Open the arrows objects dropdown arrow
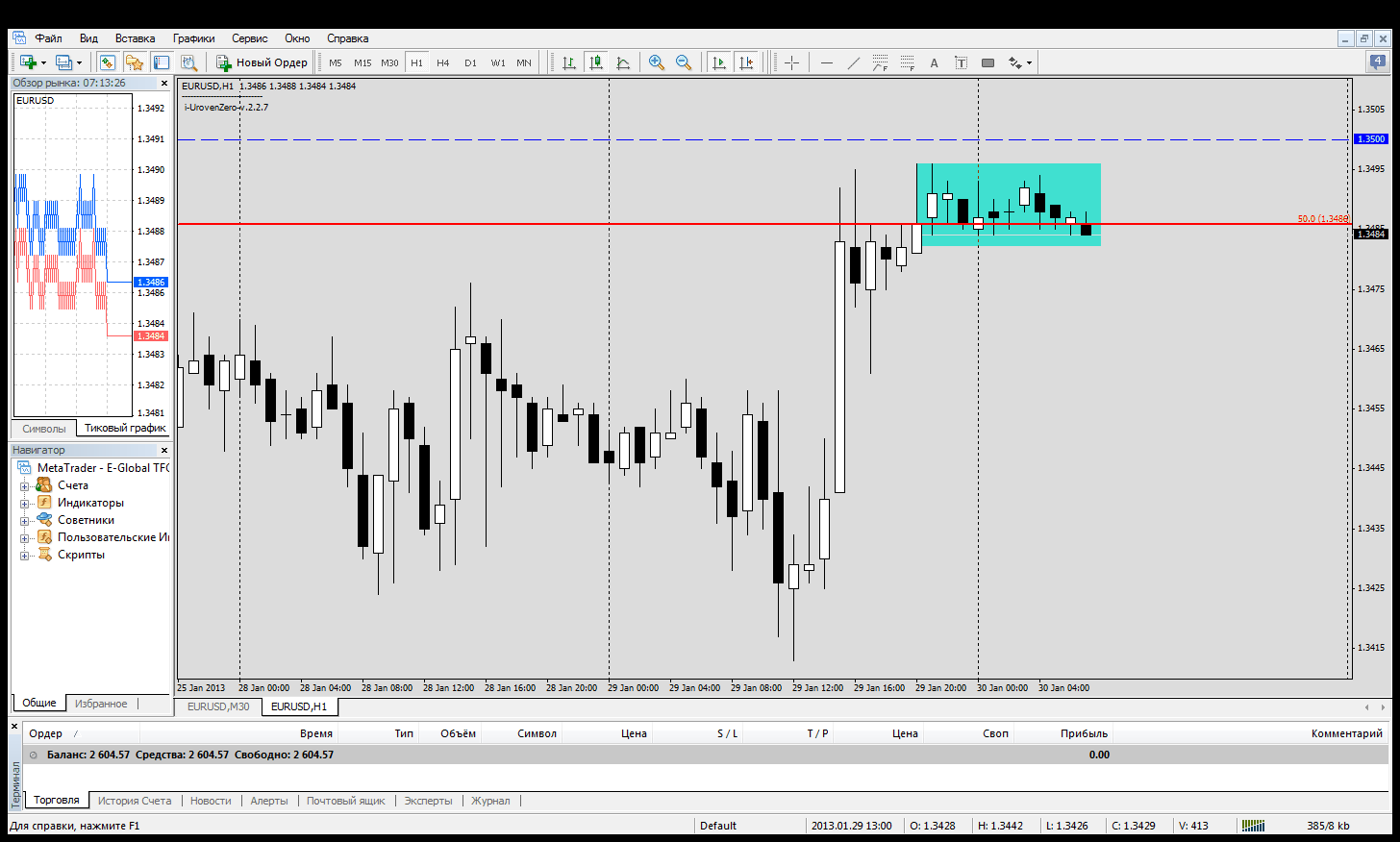Image resolution: width=1400 pixels, height=842 pixels. point(1029,62)
